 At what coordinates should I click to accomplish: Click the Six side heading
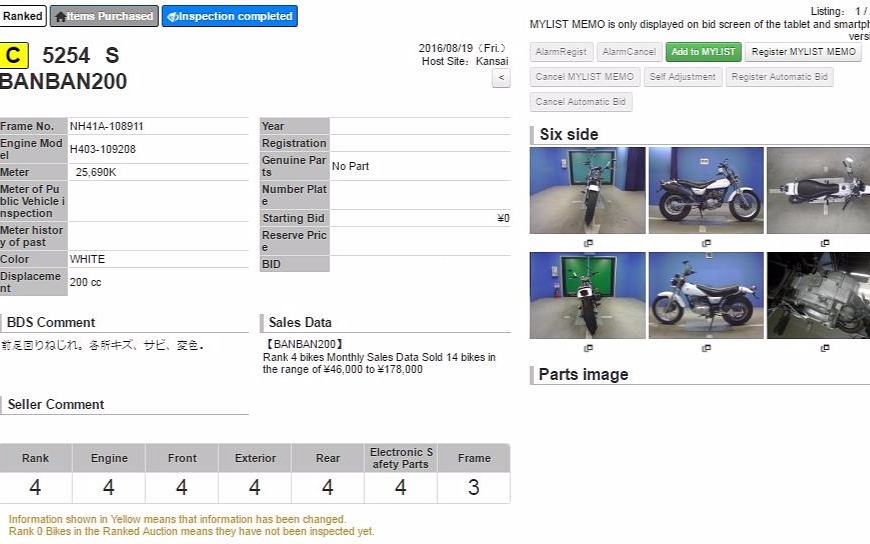click(x=569, y=134)
